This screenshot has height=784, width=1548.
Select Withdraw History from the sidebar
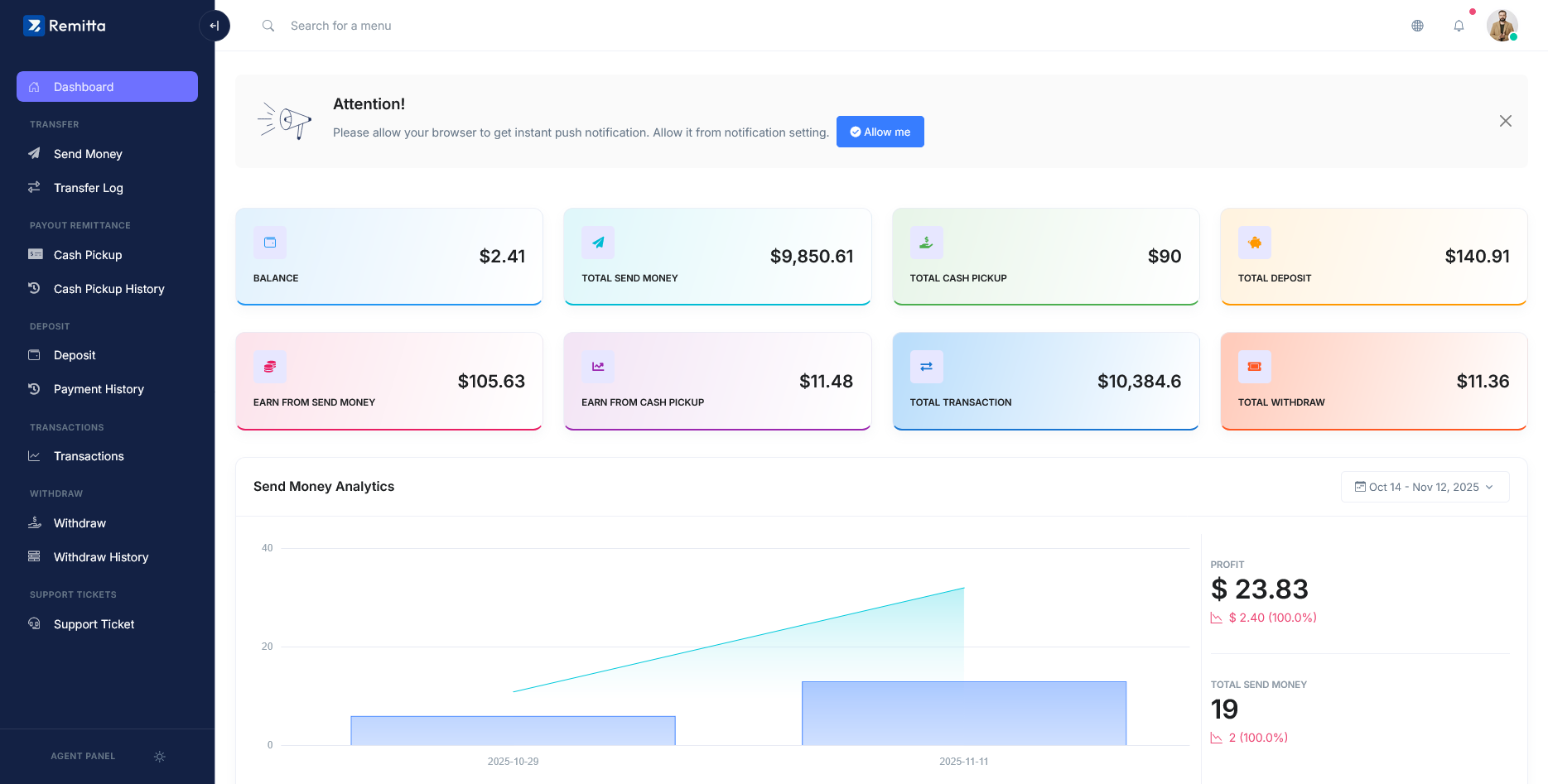tap(101, 557)
